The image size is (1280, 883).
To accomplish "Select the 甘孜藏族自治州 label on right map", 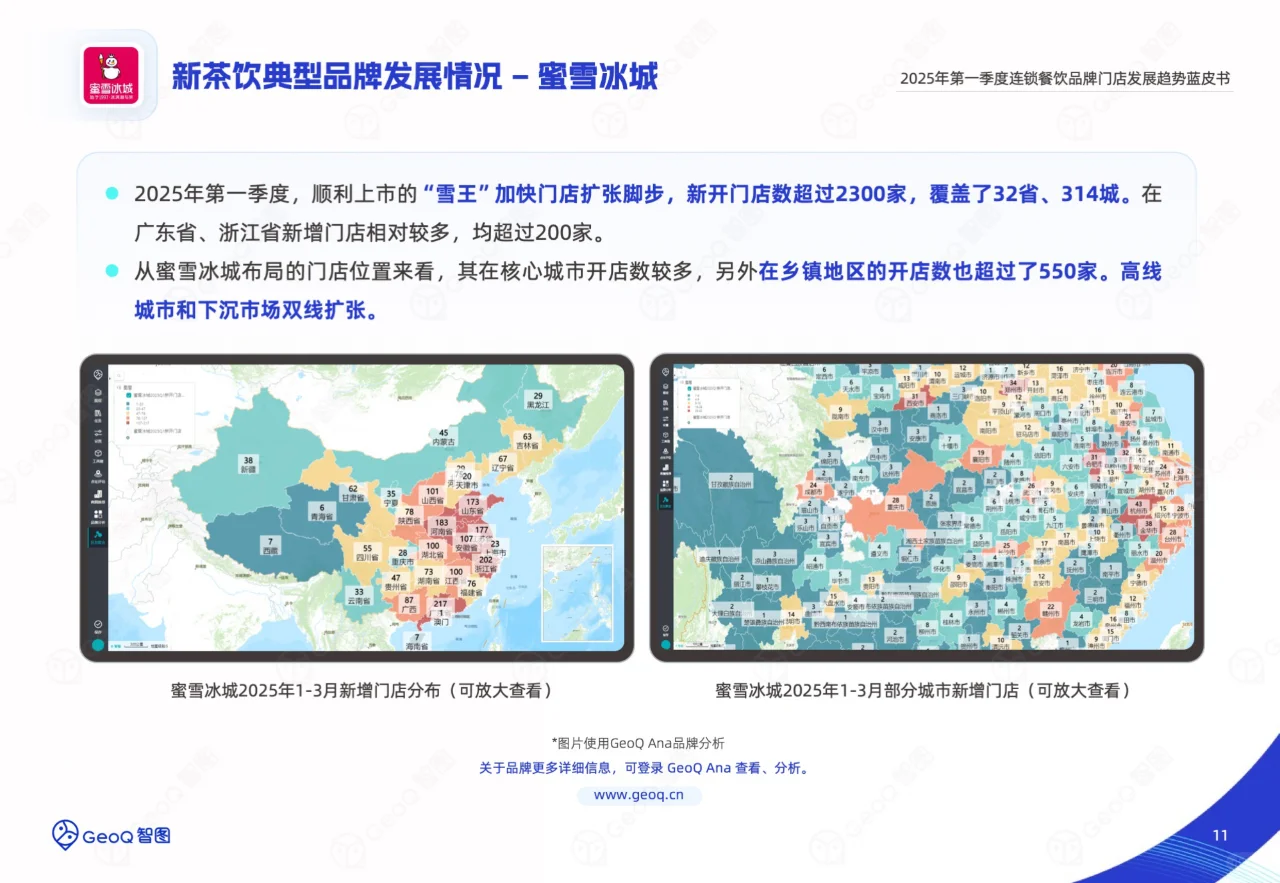I will (x=733, y=481).
